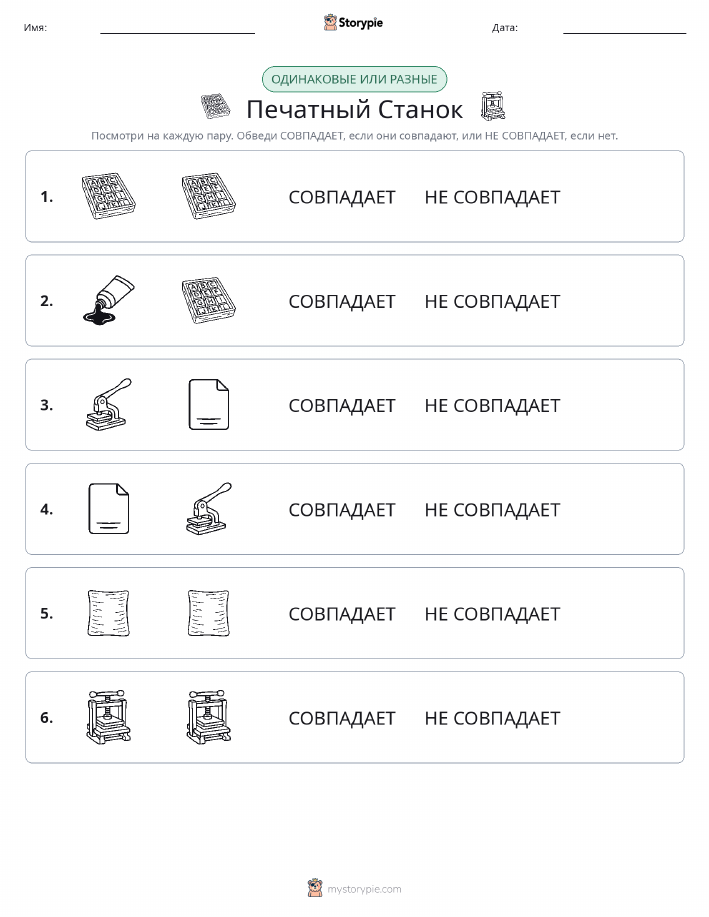Choose СОВПАДАЕТ in row 6

pyautogui.click(x=342, y=718)
